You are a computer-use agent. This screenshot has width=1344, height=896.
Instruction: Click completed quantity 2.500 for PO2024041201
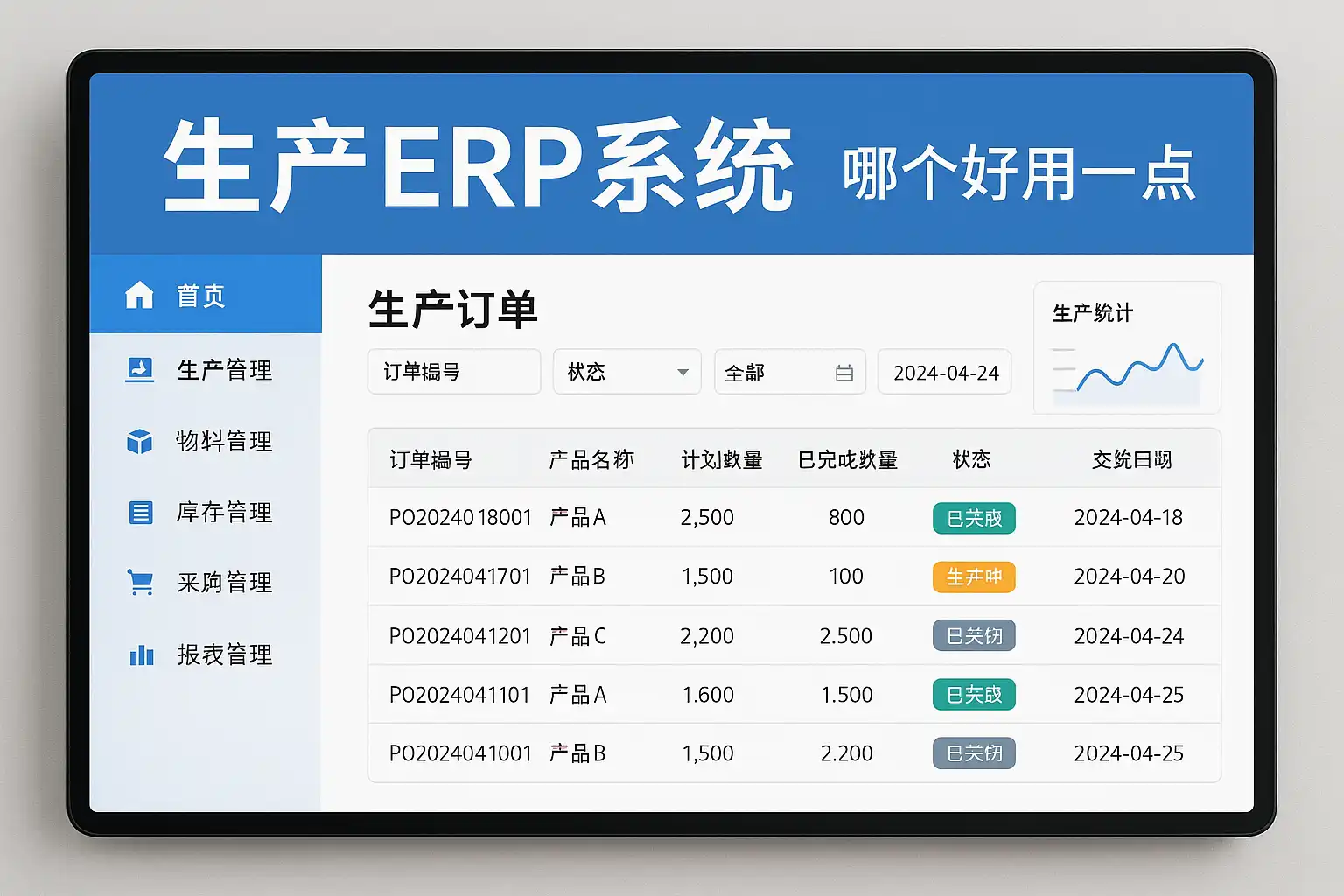[x=846, y=635]
